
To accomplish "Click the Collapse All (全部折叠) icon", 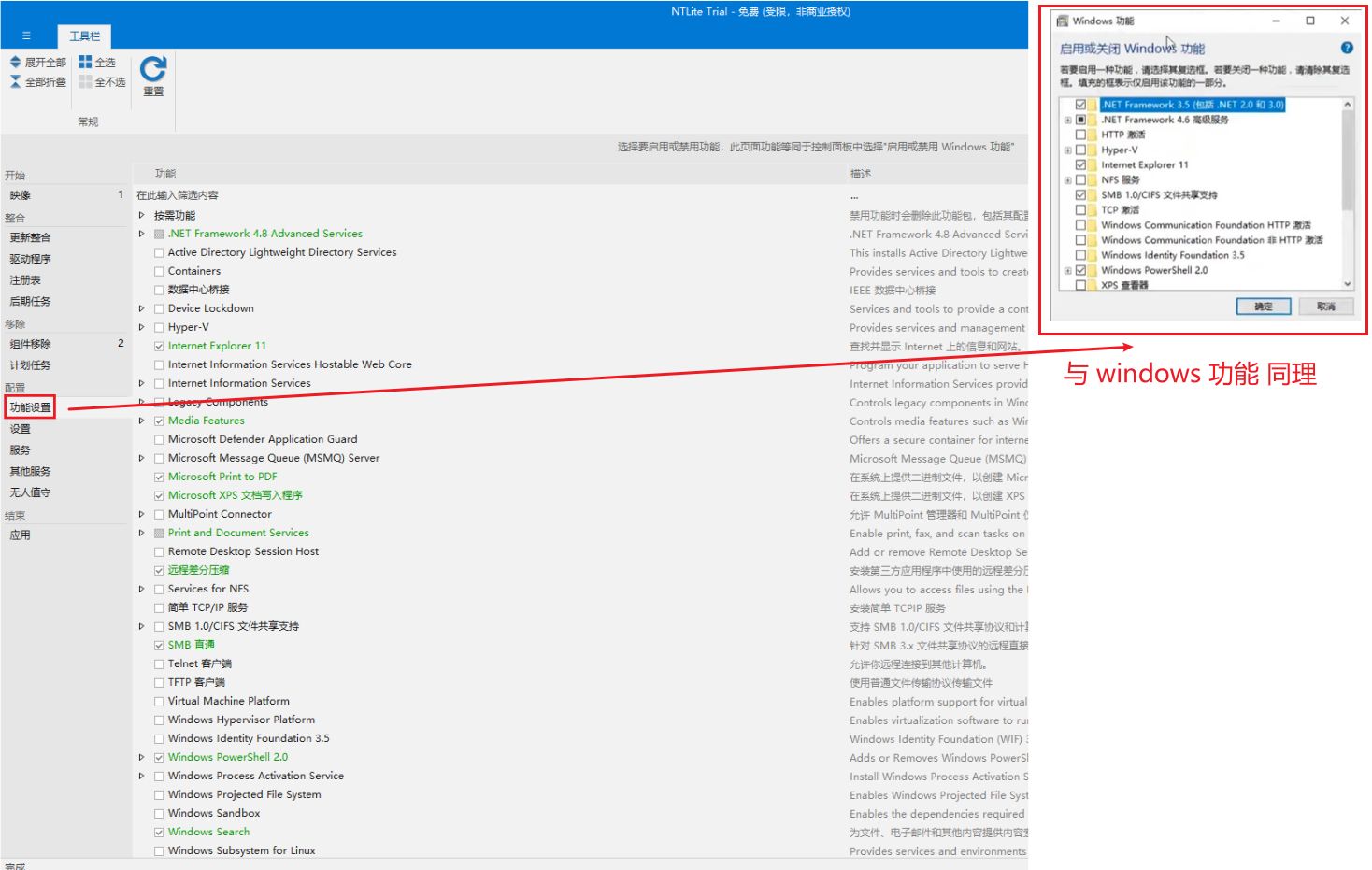I will coord(16,82).
